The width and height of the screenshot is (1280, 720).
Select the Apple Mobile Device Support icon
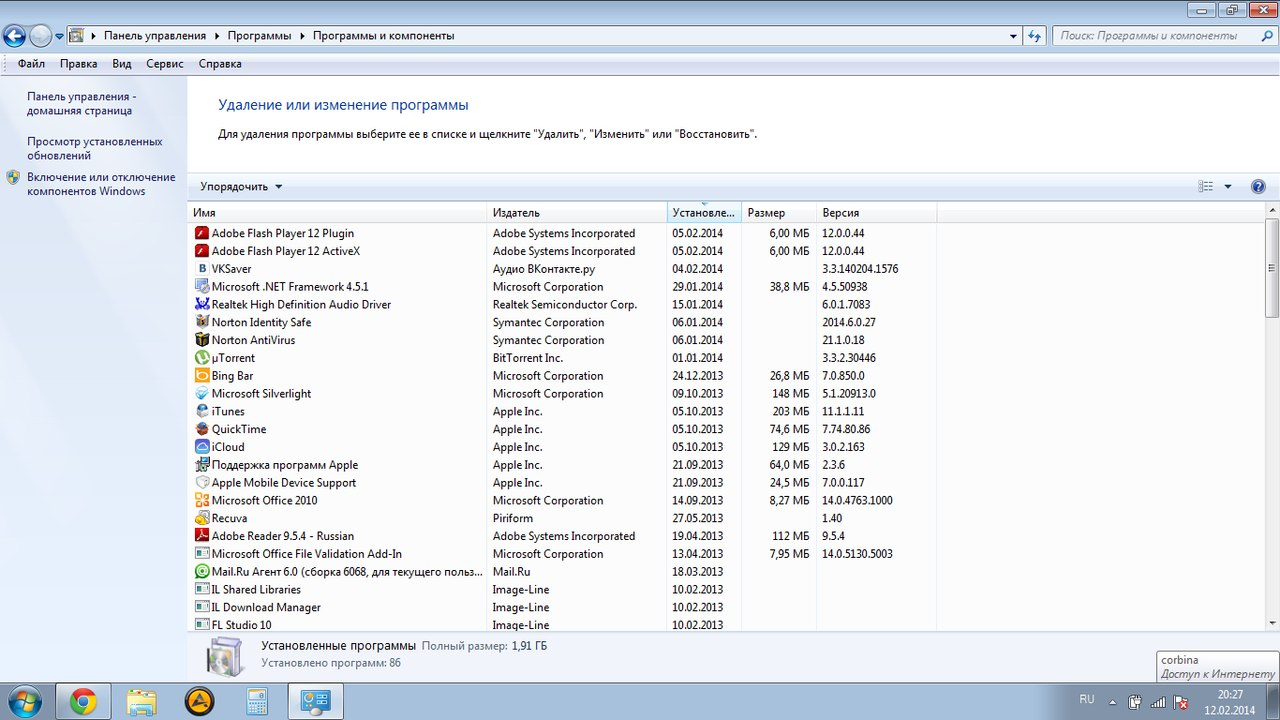(202, 483)
